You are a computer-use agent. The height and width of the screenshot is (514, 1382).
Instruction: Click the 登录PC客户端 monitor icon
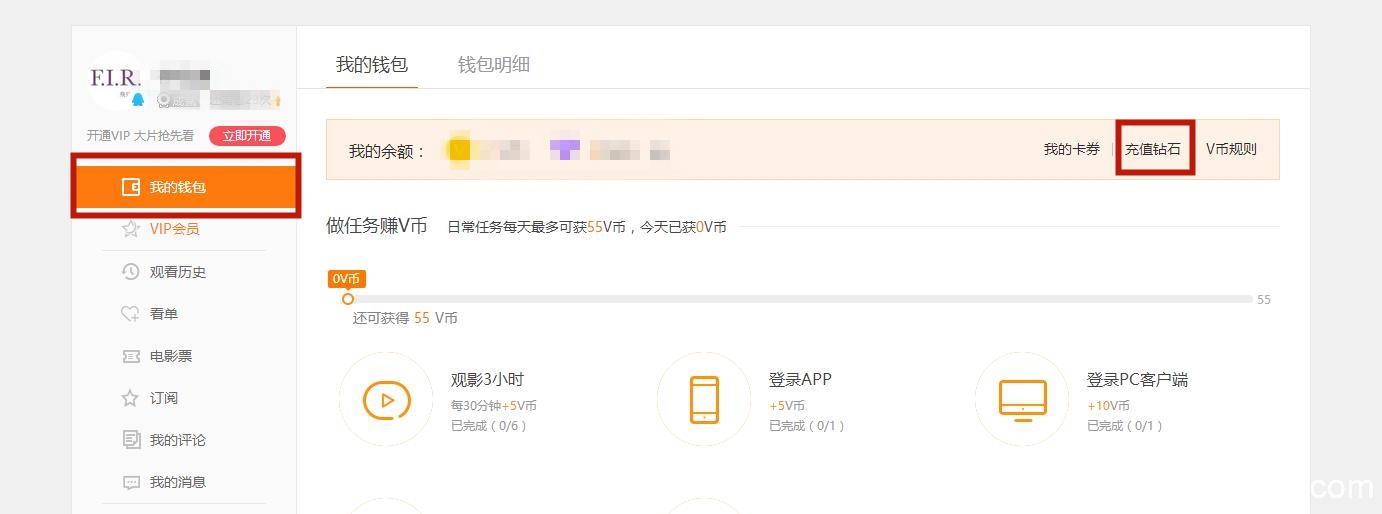pos(1022,400)
